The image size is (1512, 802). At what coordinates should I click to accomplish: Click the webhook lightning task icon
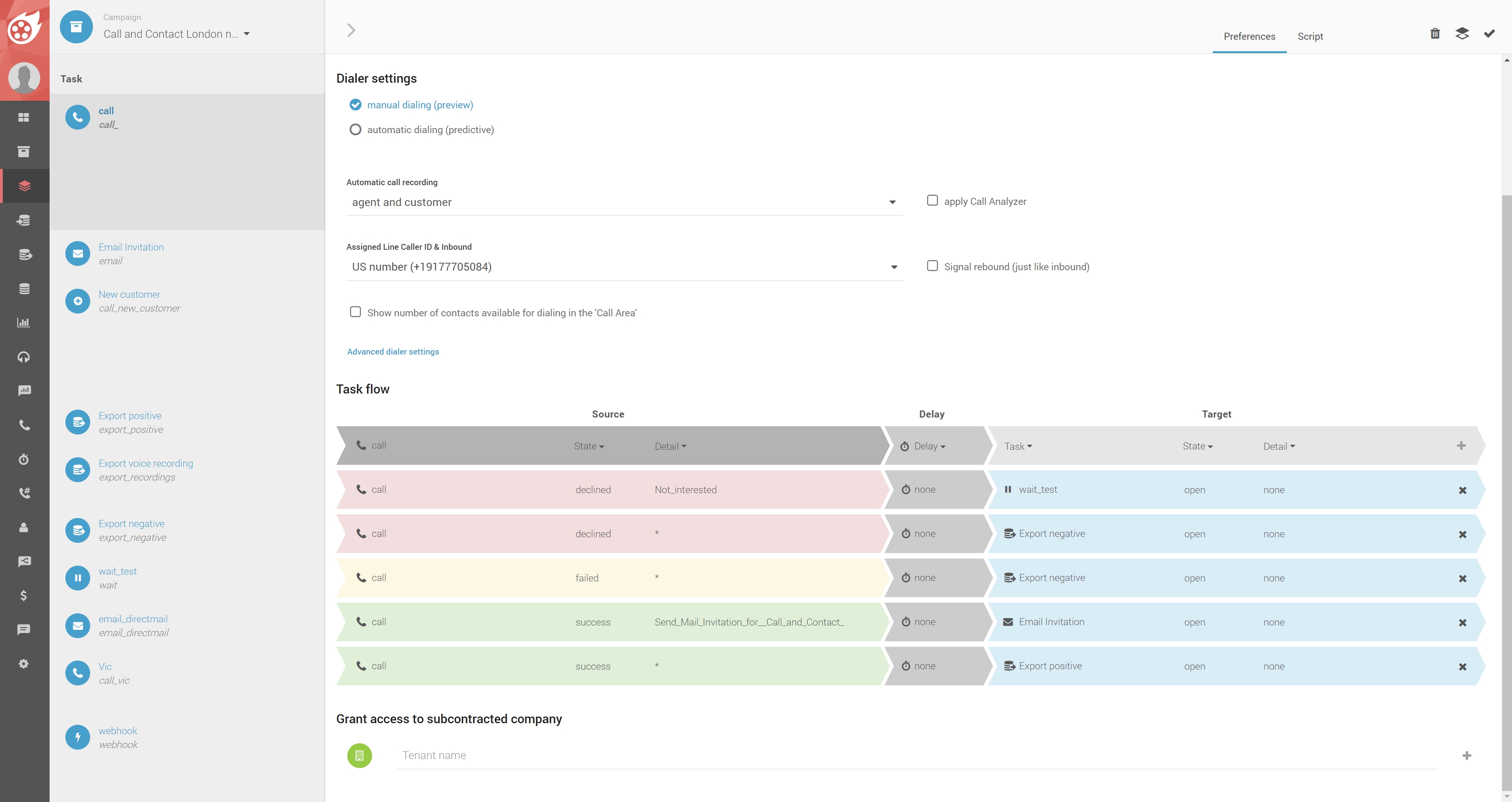coord(78,737)
